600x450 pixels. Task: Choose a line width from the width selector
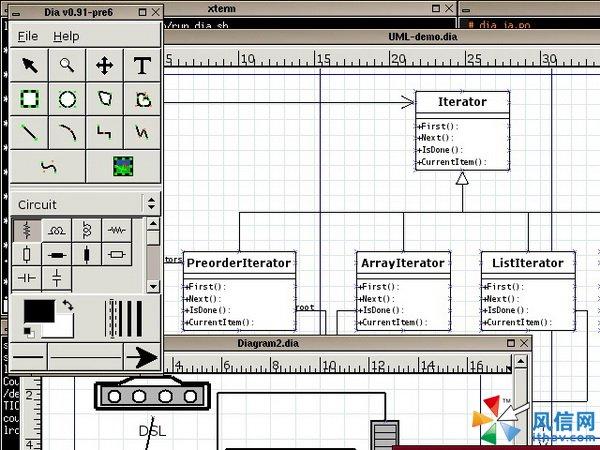(x=124, y=318)
